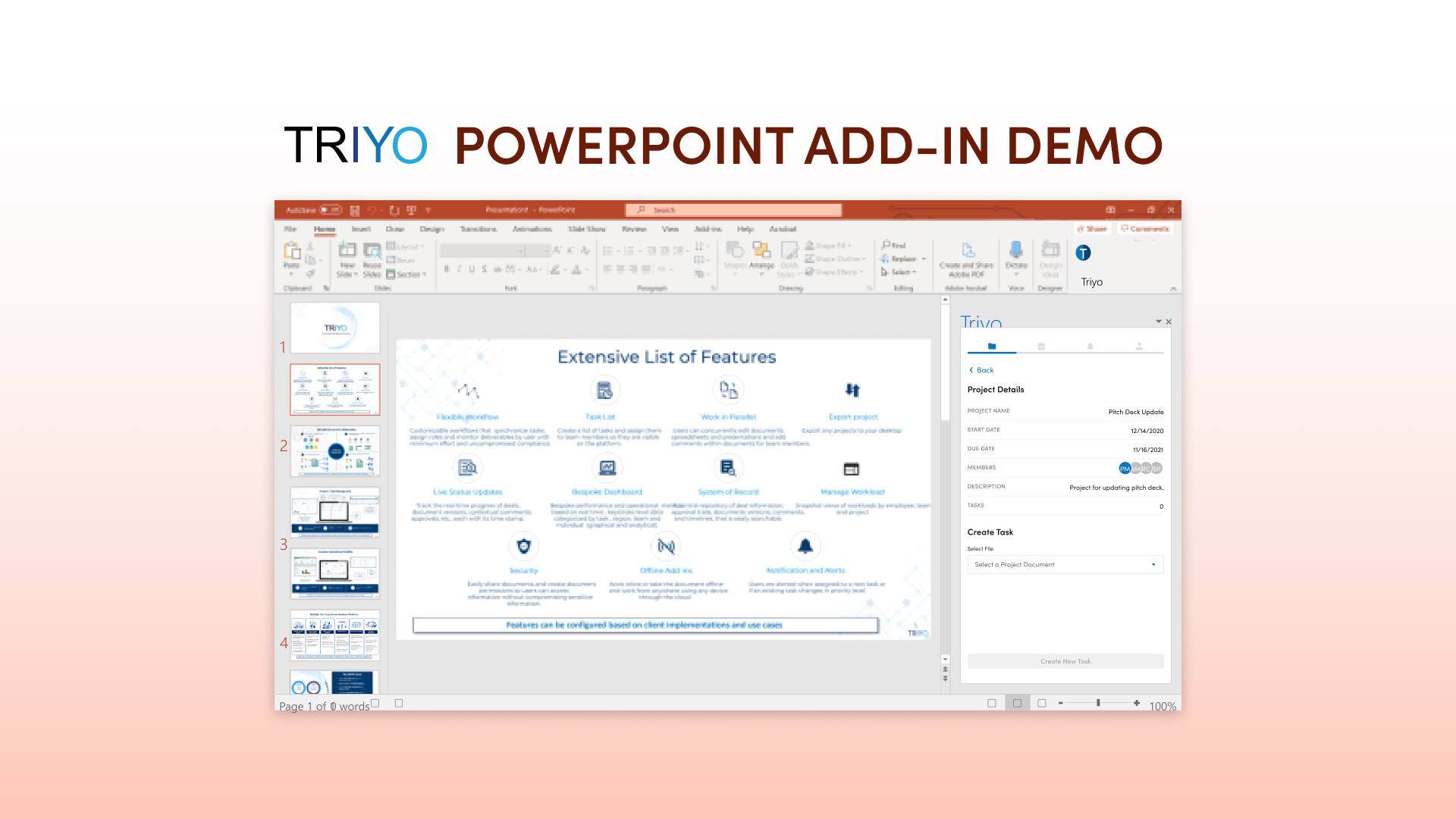The width and height of the screenshot is (1456, 819).
Task: Open tasks checklist tab in Triyo pane
Action: [x=1041, y=347]
